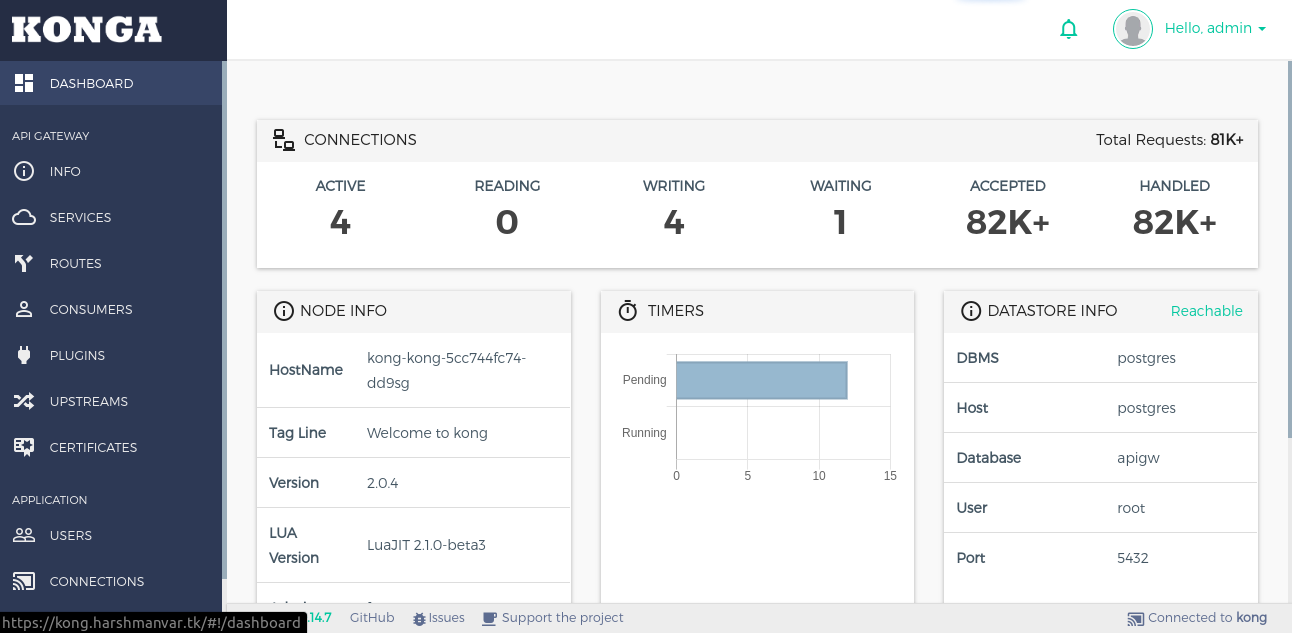The height and width of the screenshot is (633, 1292).
Task: Click the Connections cast icon in sidebar
Action: pos(24,581)
